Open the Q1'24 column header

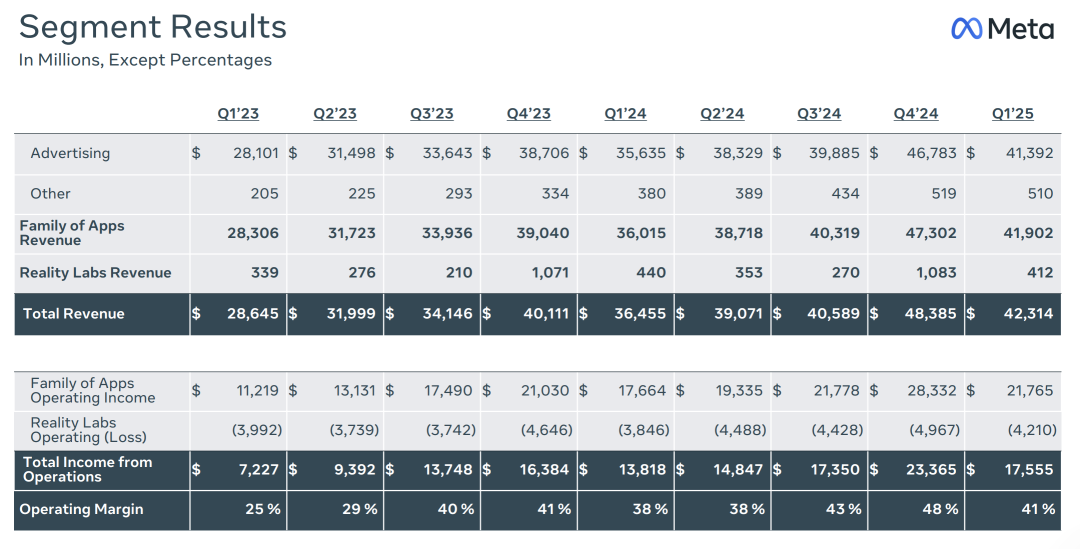[625, 114]
